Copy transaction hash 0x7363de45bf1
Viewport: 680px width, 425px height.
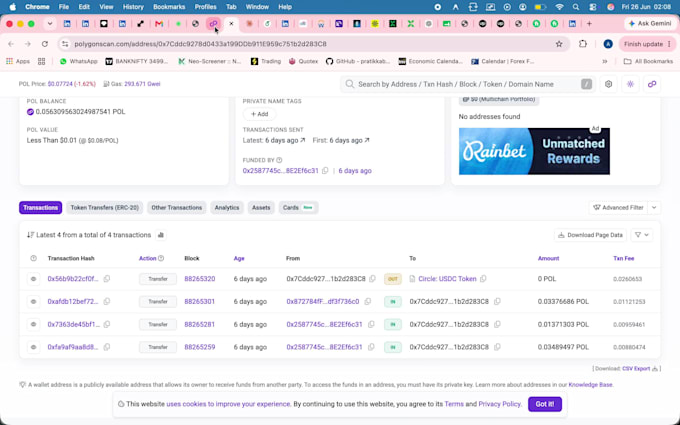107,324
